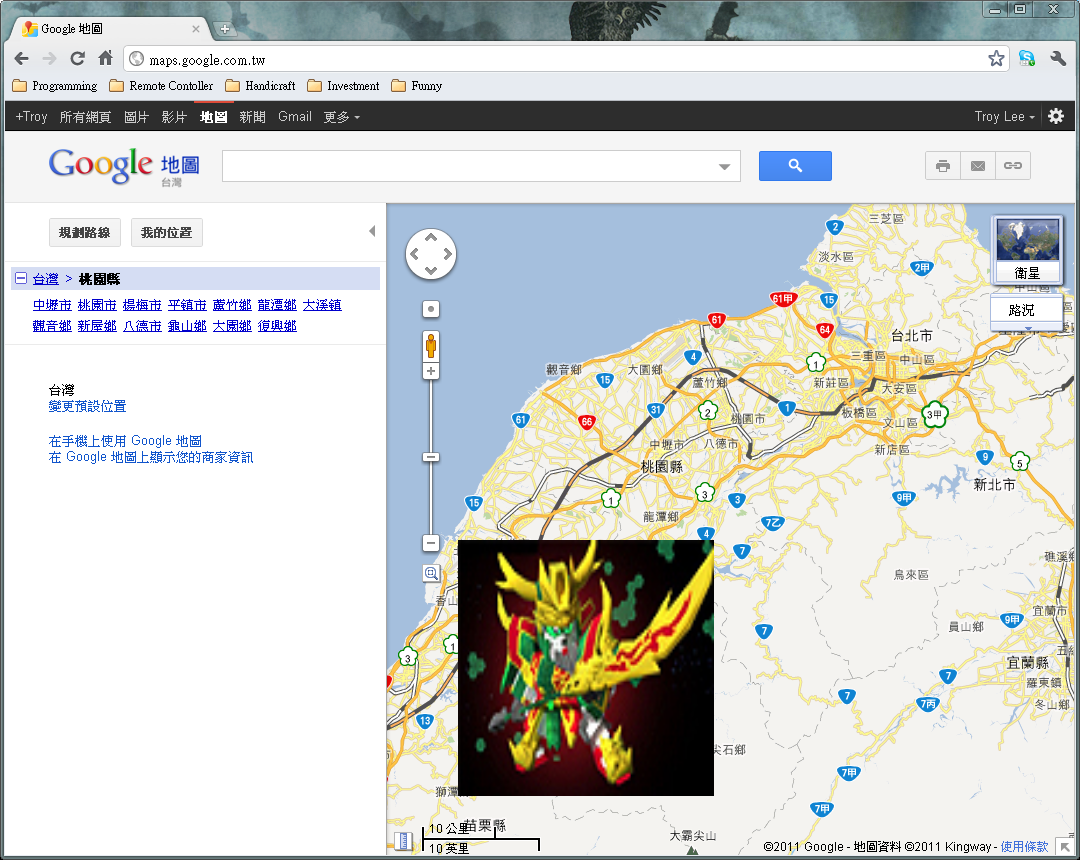Click the browser forward arrow
The width and height of the screenshot is (1080, 860).
[49, 59]
